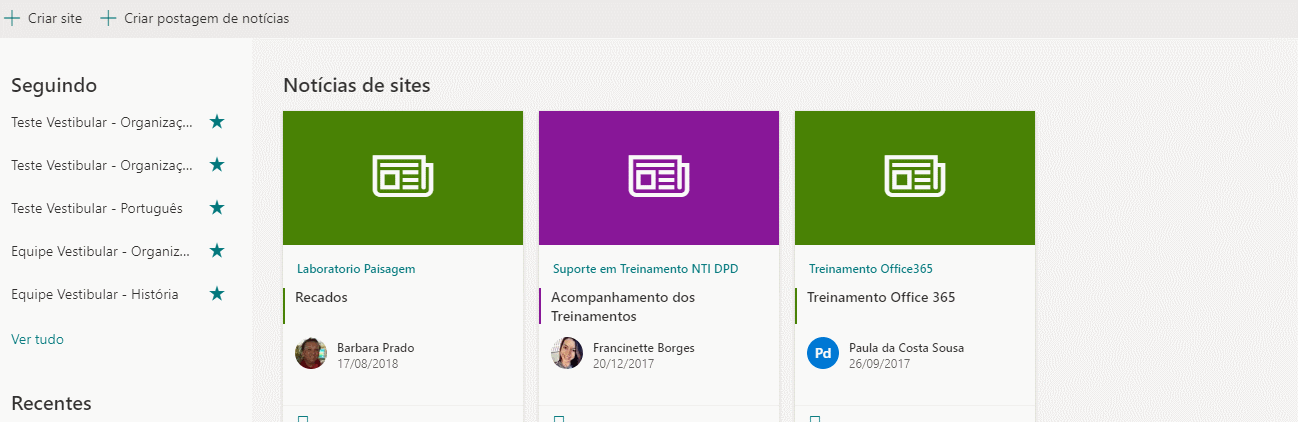Click the Seguindo section heading
1298x422 pixels.
point(54,86)
